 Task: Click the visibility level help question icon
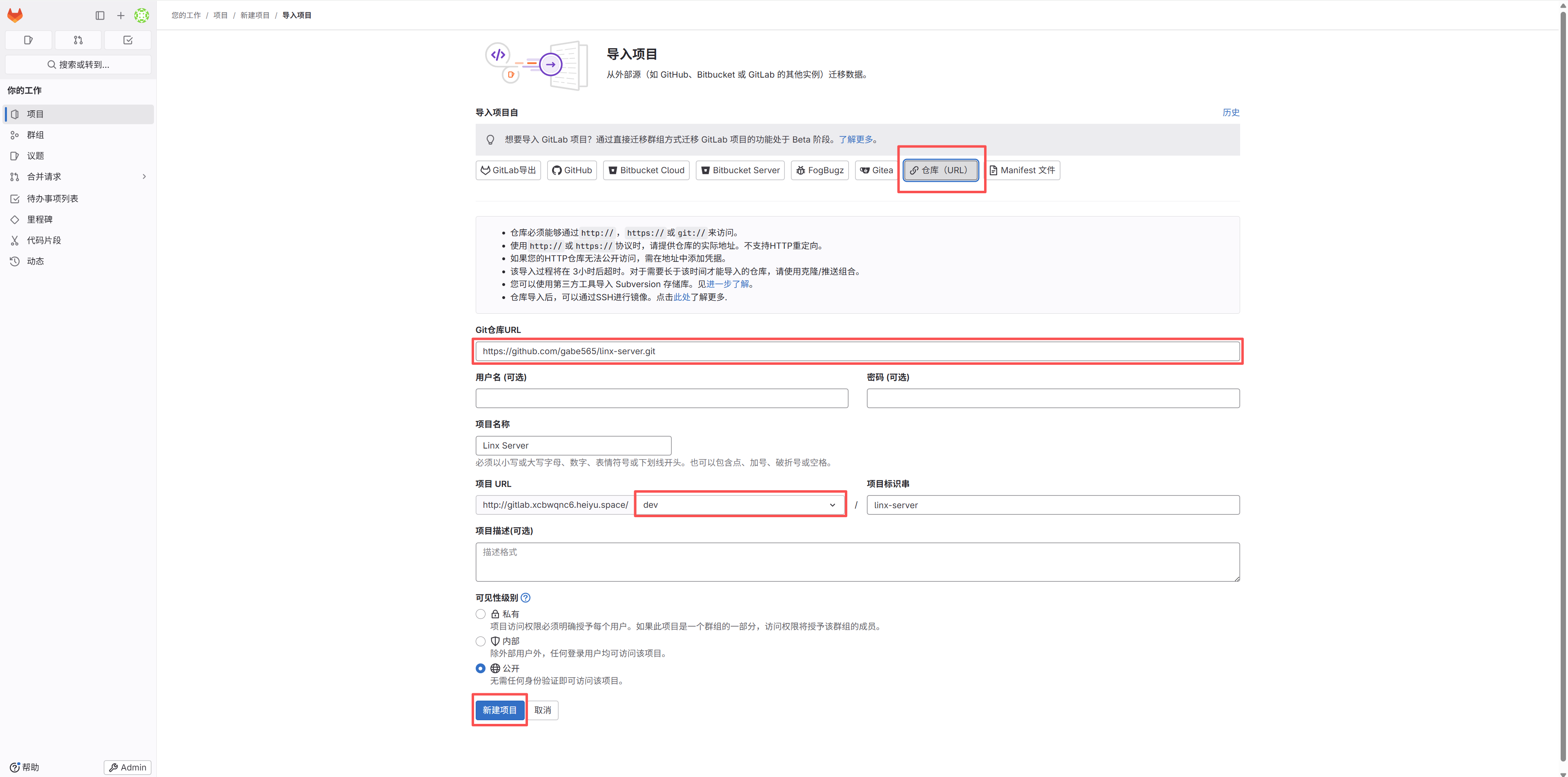click(525, 598)
